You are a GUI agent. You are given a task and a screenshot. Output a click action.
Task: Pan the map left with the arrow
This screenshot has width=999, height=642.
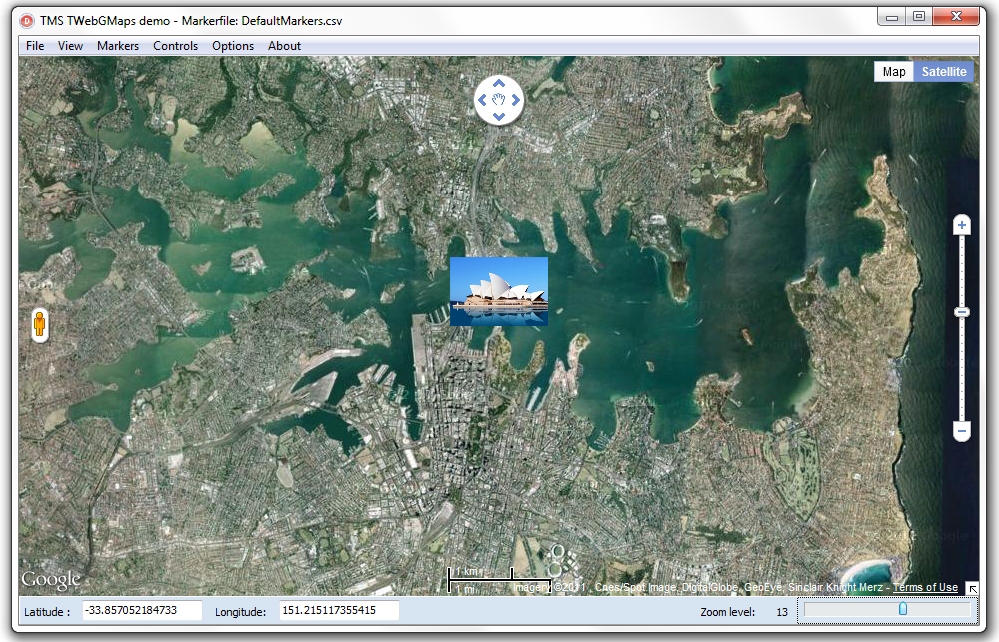click(x=482, y=100)
